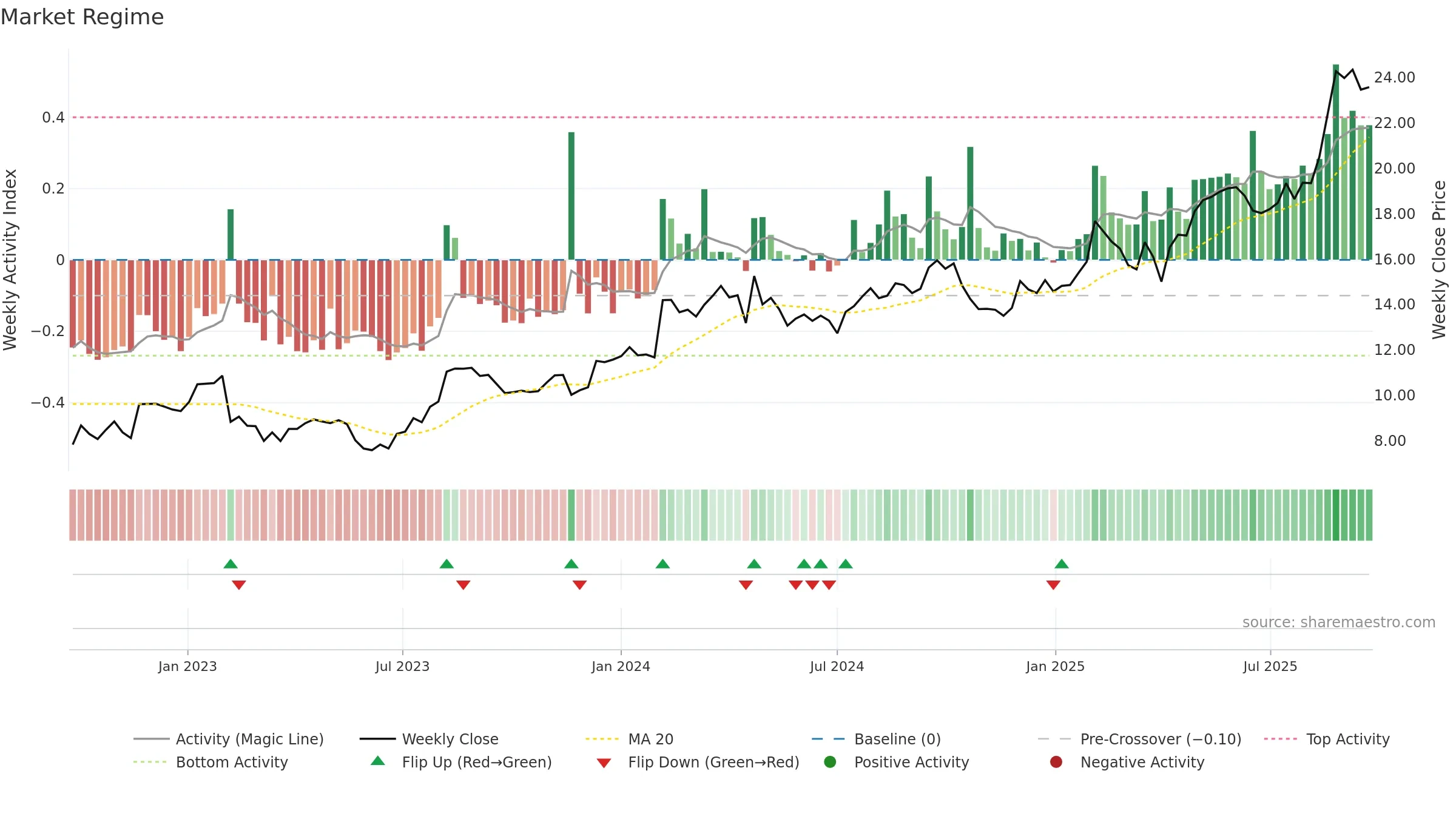Screen dimensions: 1456x819
Task: Toggle Flip Up (Red→Green) legend entry
Action: [461, 762]
